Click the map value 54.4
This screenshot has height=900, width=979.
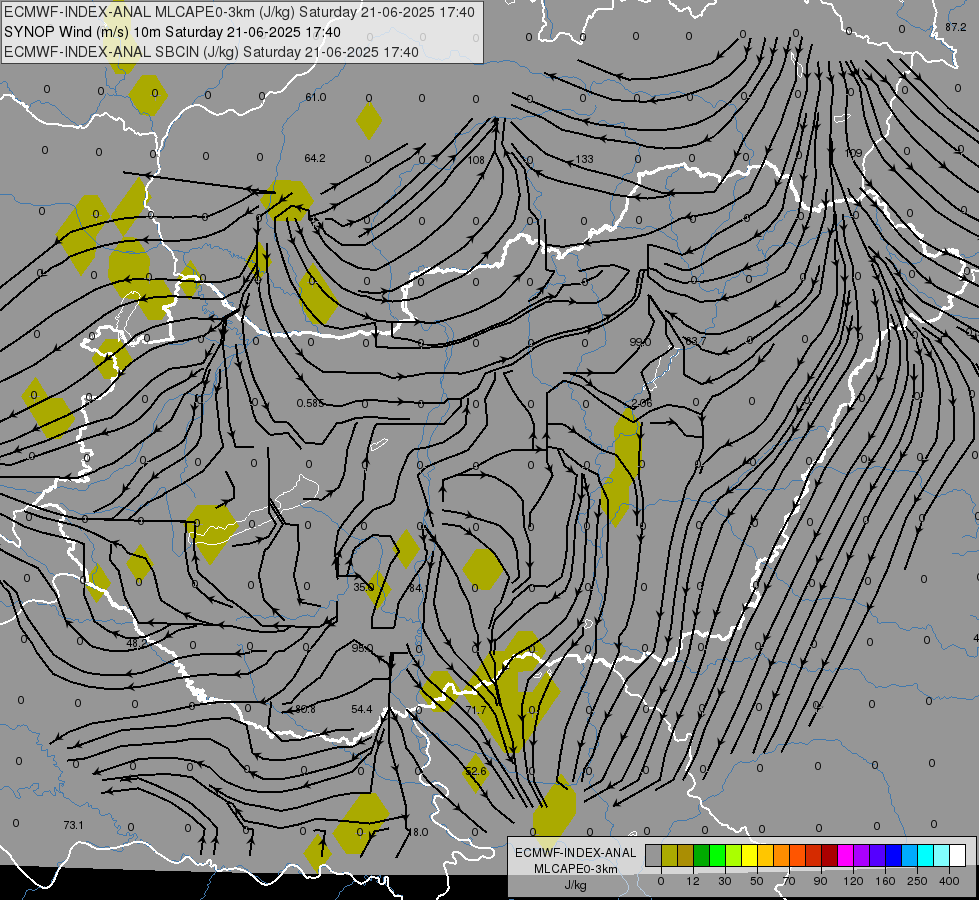pyautogui.click(x=362, y=710)
